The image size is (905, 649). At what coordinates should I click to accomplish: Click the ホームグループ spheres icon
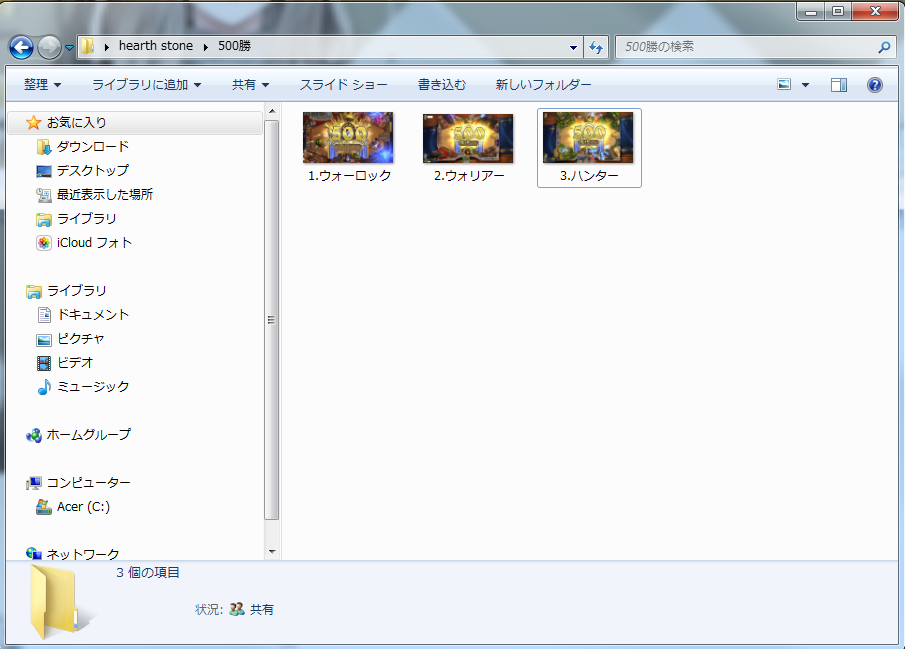(33, 435)
